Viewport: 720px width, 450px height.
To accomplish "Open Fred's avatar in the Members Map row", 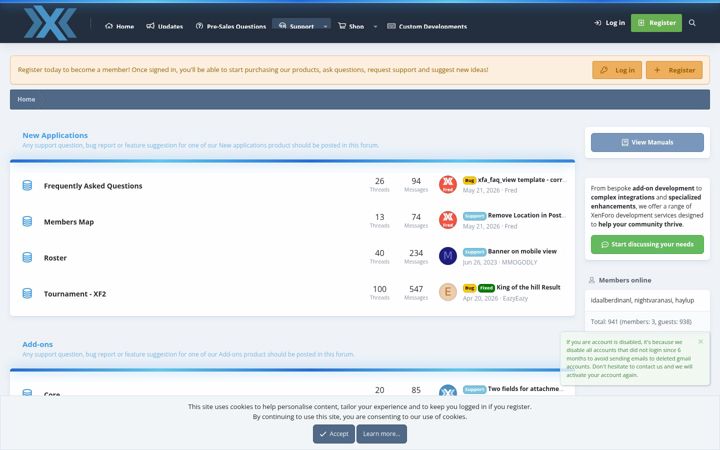I will 448,220.
